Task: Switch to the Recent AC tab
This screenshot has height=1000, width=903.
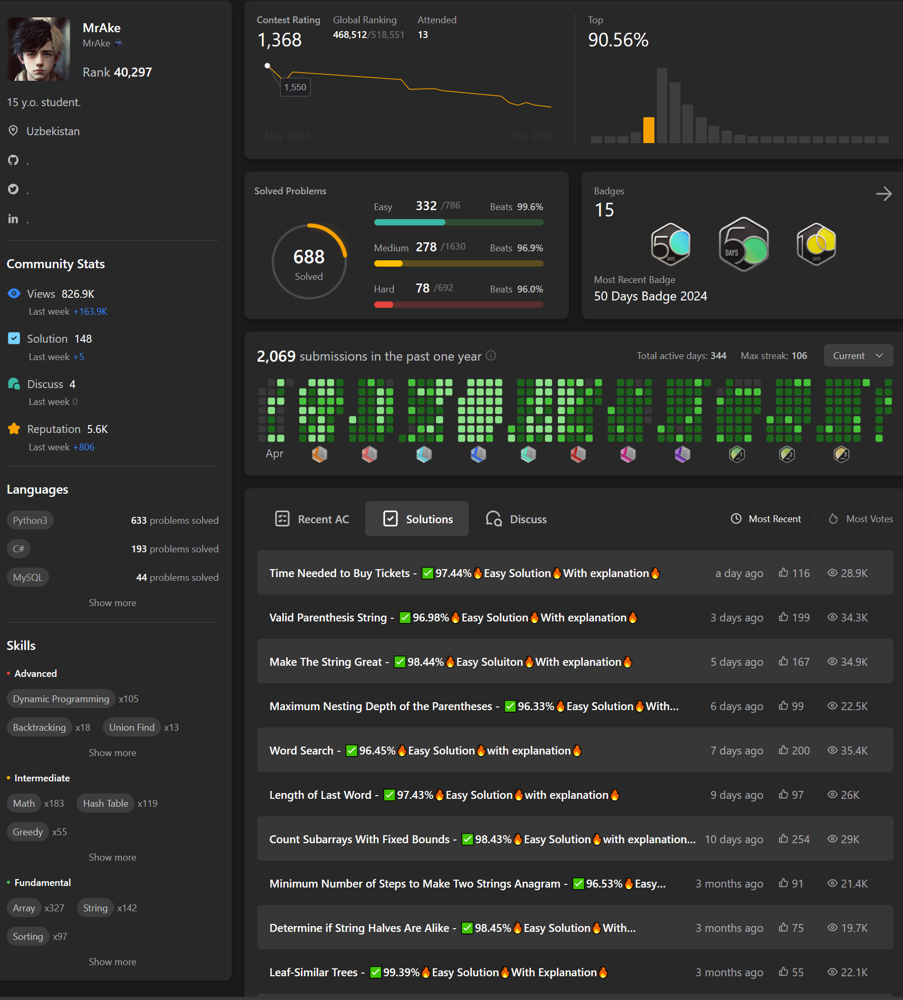Action: tap(312, 519)
